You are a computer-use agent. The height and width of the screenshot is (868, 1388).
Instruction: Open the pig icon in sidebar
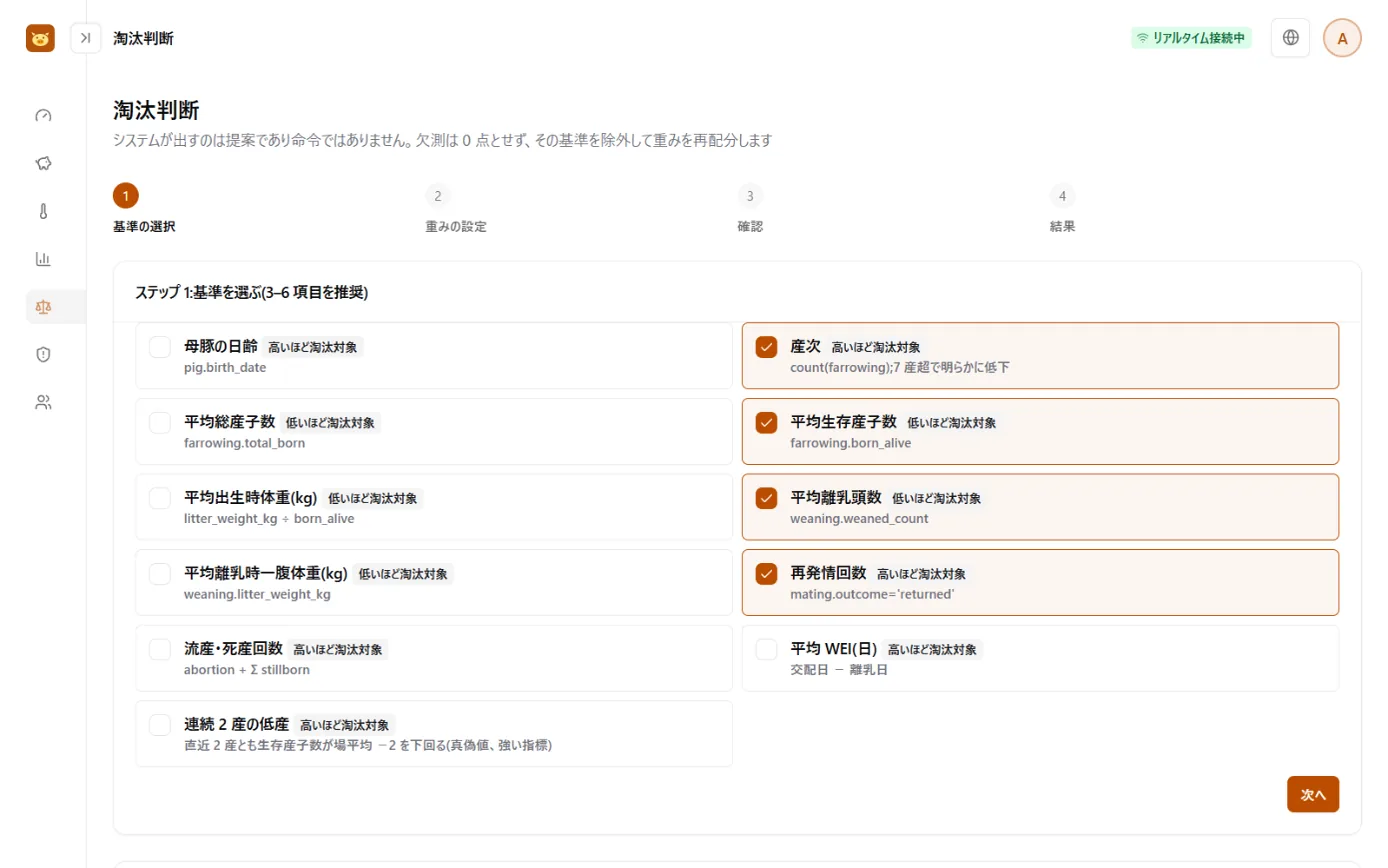click(x=43, y=163)
